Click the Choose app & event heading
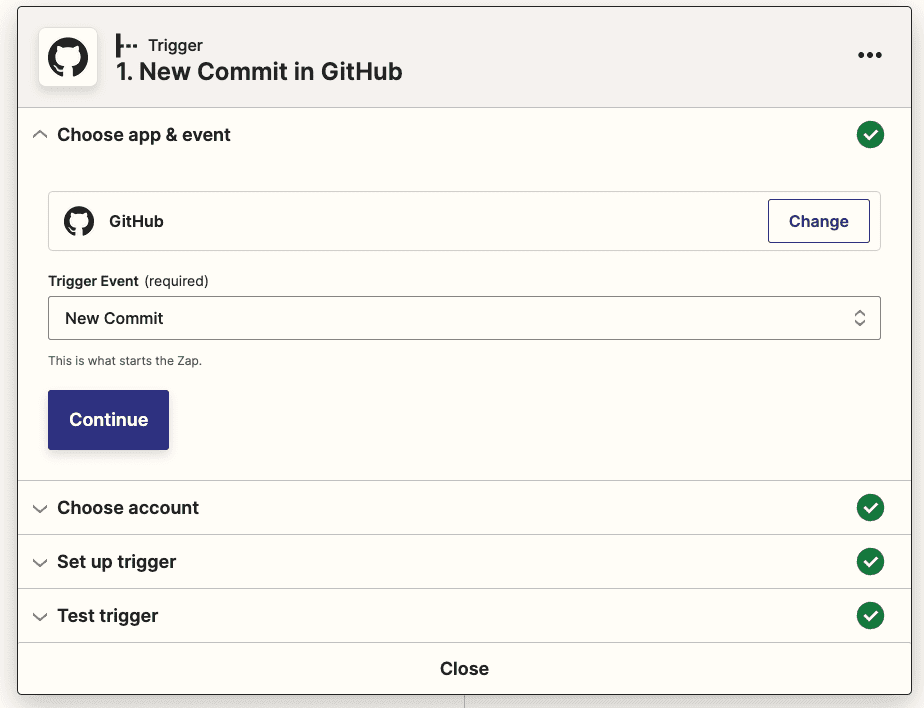Screen dimensions: 924x708 (x=144, y=135)
